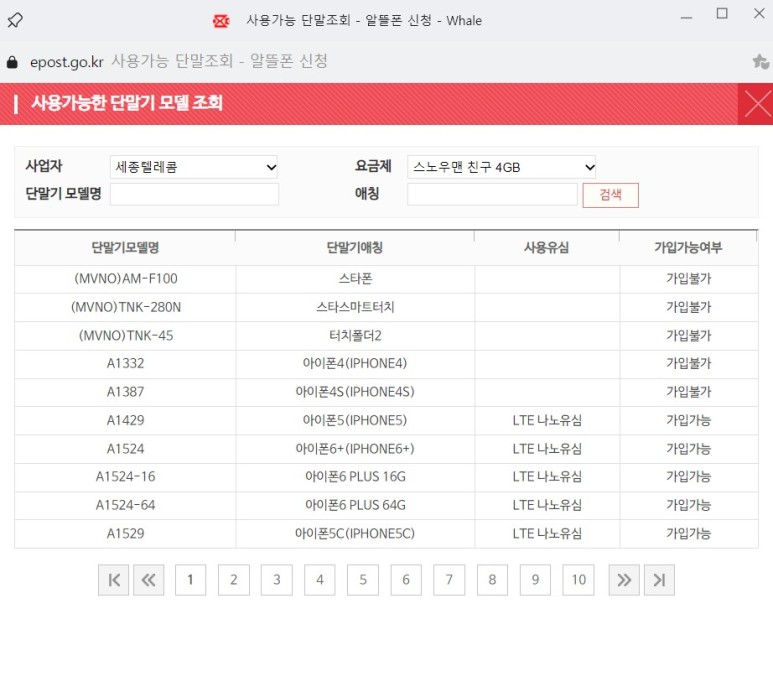Screen dimensions: 773x692
Task: Click 가입가능 in the A1524-64 row
Action: (x=689, y=505)
